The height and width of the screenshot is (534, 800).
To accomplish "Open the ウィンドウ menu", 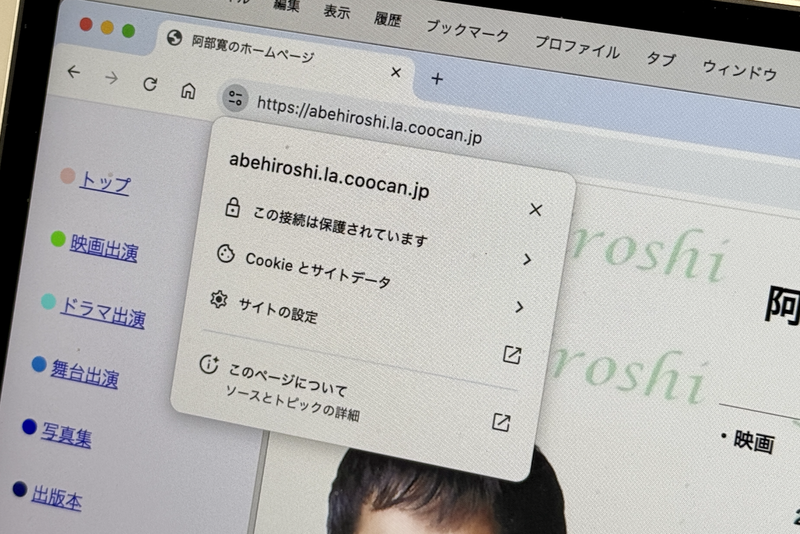I will 740,70.
